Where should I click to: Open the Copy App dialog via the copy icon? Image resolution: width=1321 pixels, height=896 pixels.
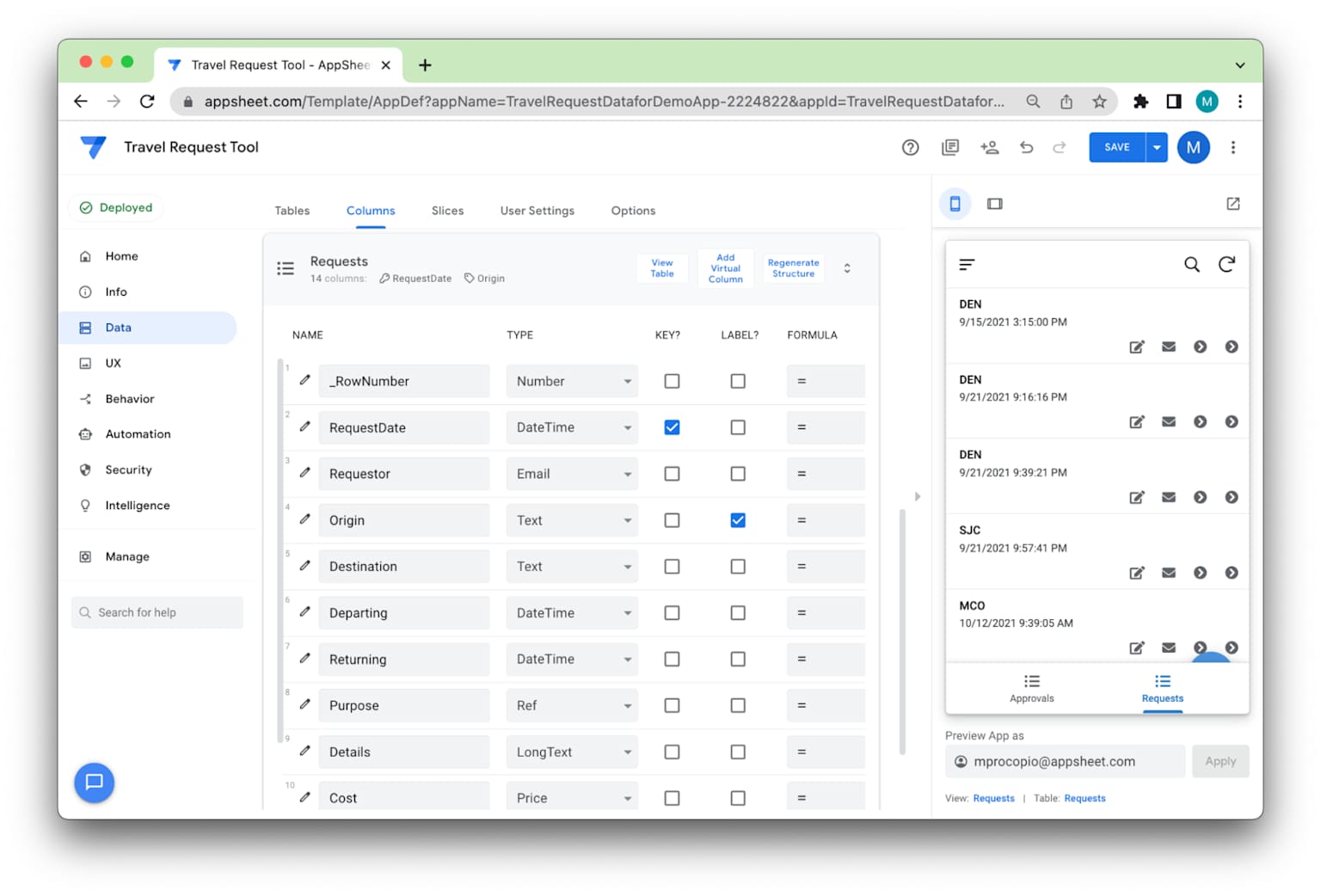click(950, 147)
